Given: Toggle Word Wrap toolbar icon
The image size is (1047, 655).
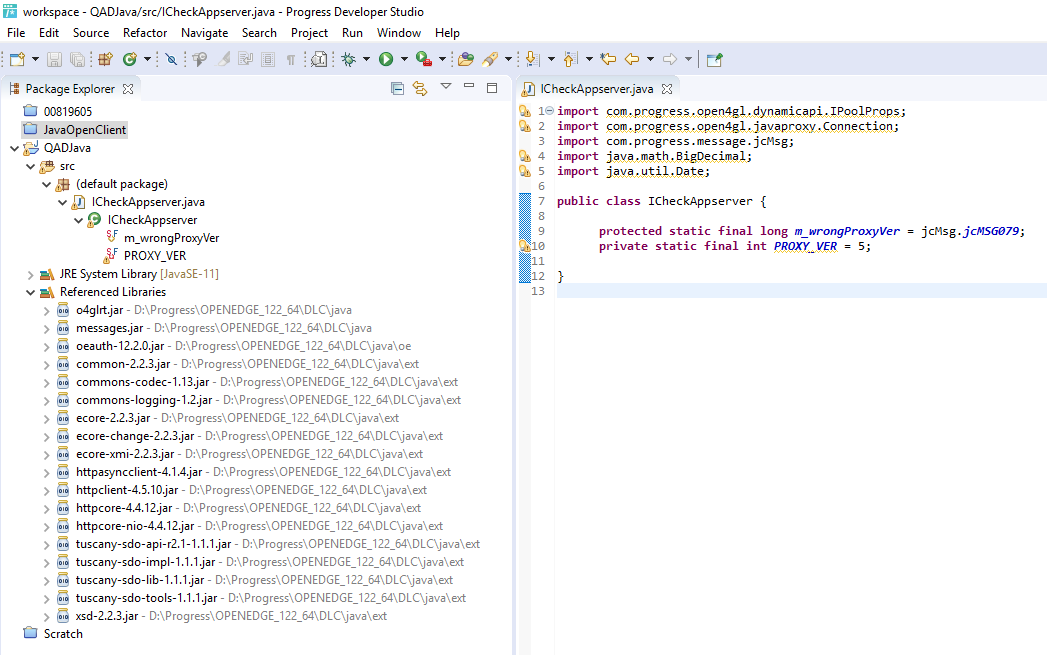Looking at the screenshot, I should click(x=246, y=59).
